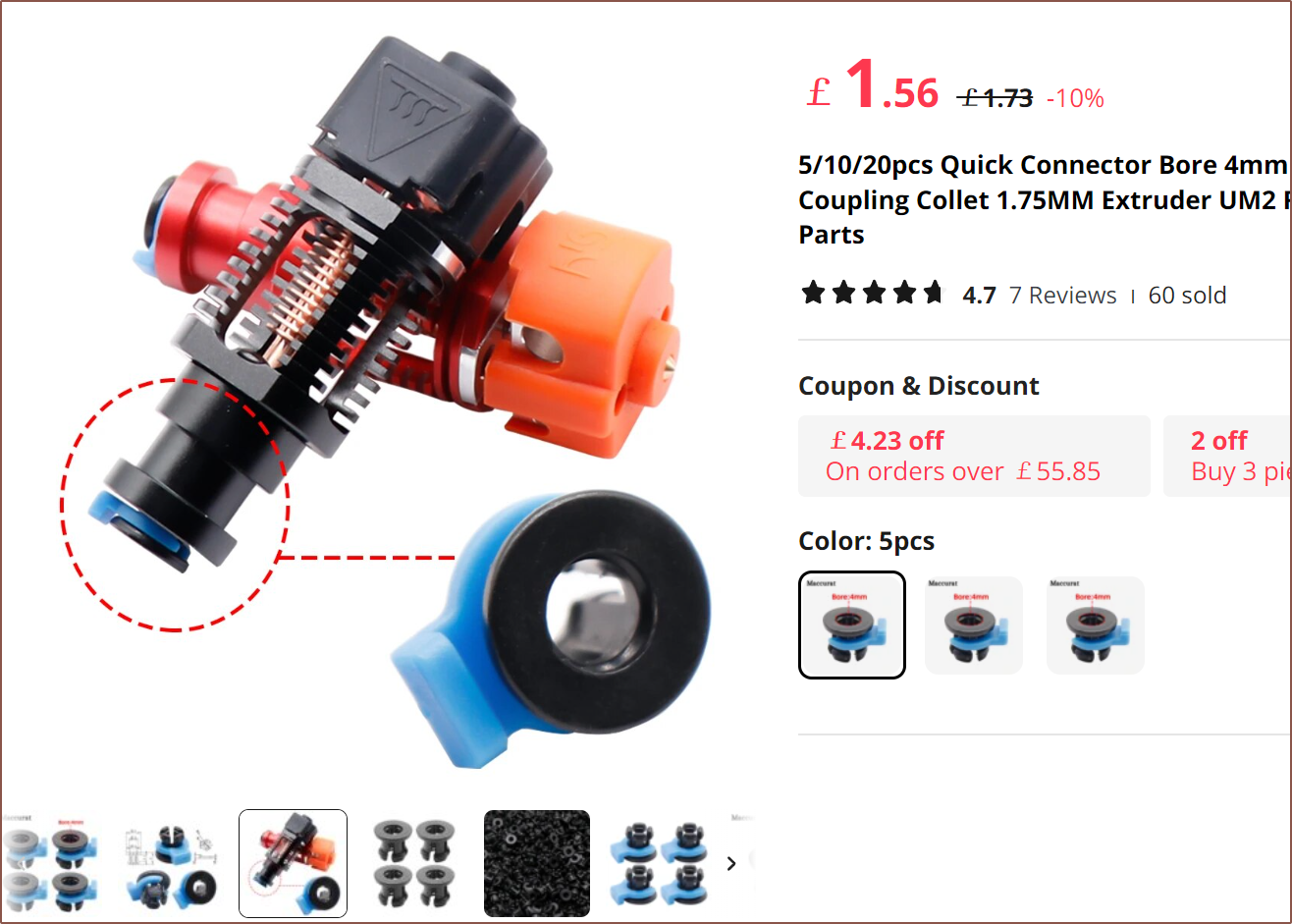1292x924 pixels.
Task: Choose the selected 5pcs color option
Action: (x=851, y=625)
